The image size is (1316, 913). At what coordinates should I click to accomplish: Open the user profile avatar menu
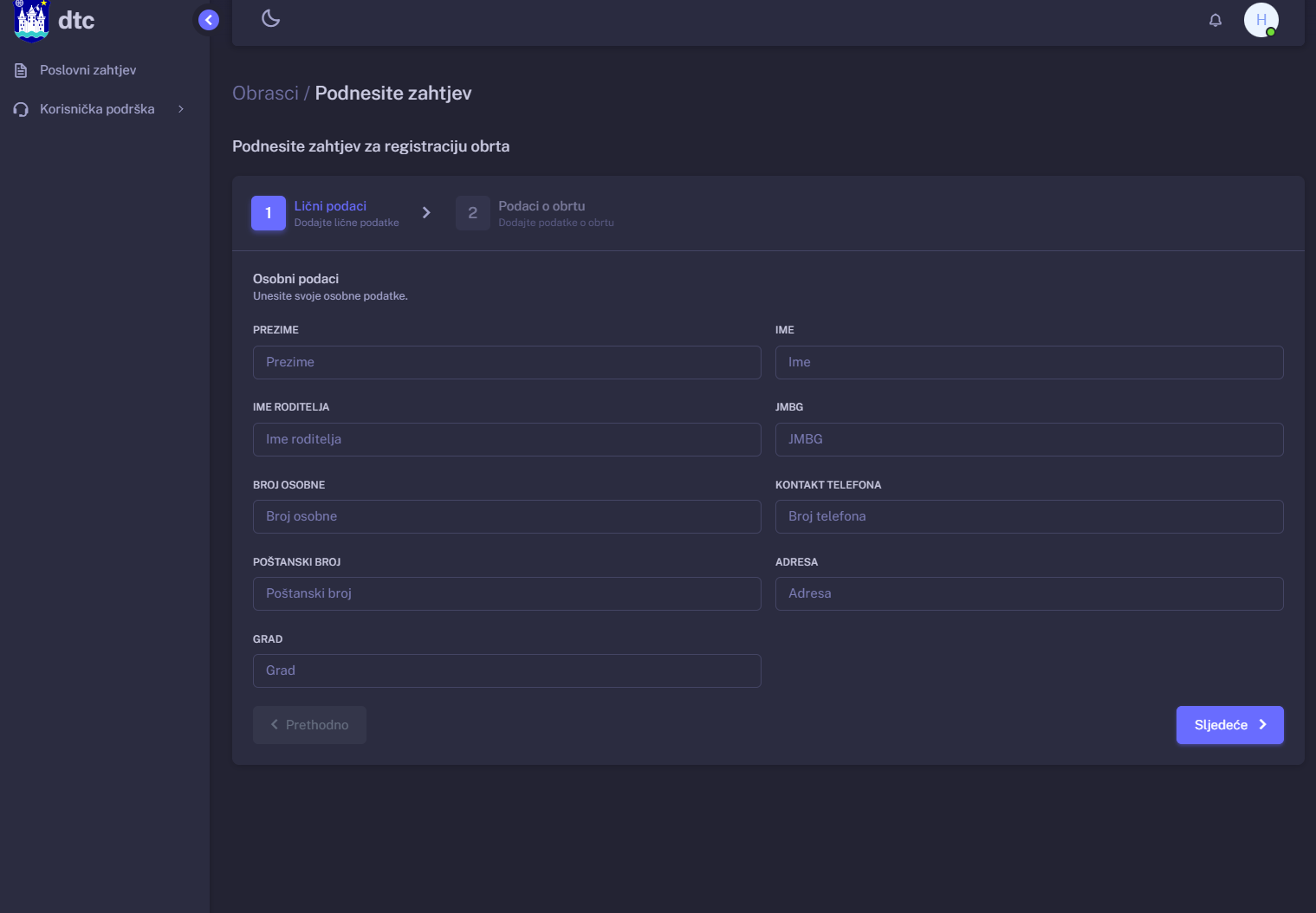1261,20
